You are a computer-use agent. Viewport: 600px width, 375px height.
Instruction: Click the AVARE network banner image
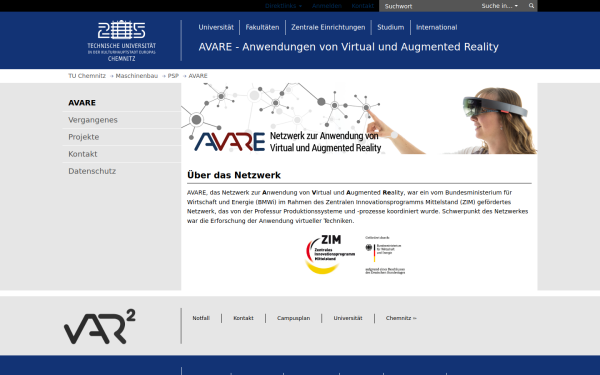[359, 119]
